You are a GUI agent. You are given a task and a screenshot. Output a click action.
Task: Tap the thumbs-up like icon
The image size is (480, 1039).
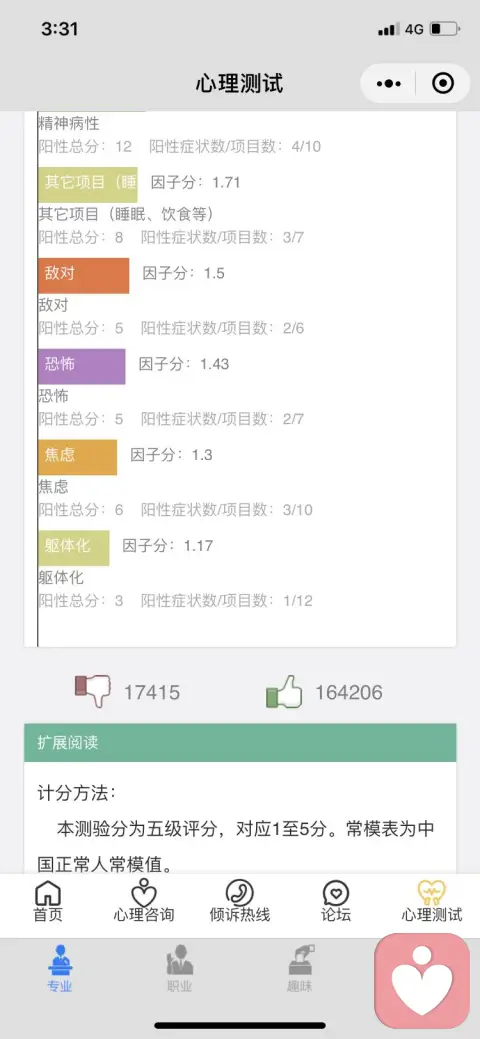pyautogui.click(x=284, y=691)
